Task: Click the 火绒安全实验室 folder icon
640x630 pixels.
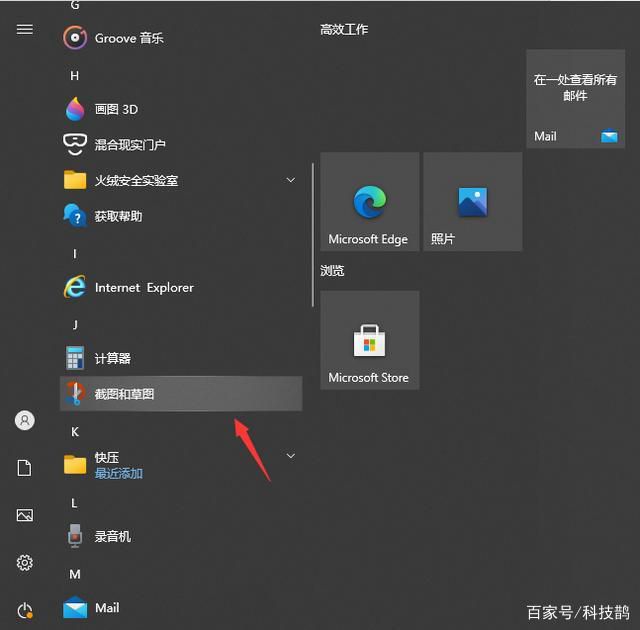Action: 75,180
